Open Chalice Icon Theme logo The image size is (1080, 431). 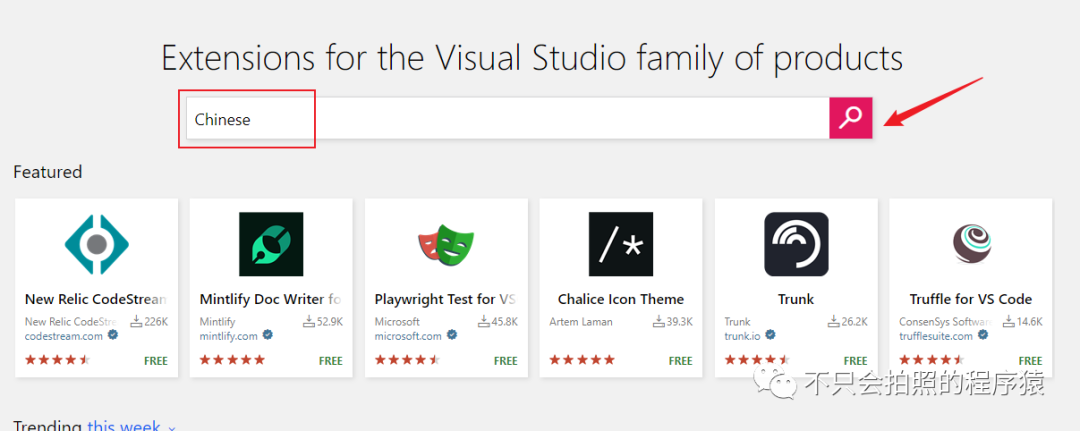[621, 244]
